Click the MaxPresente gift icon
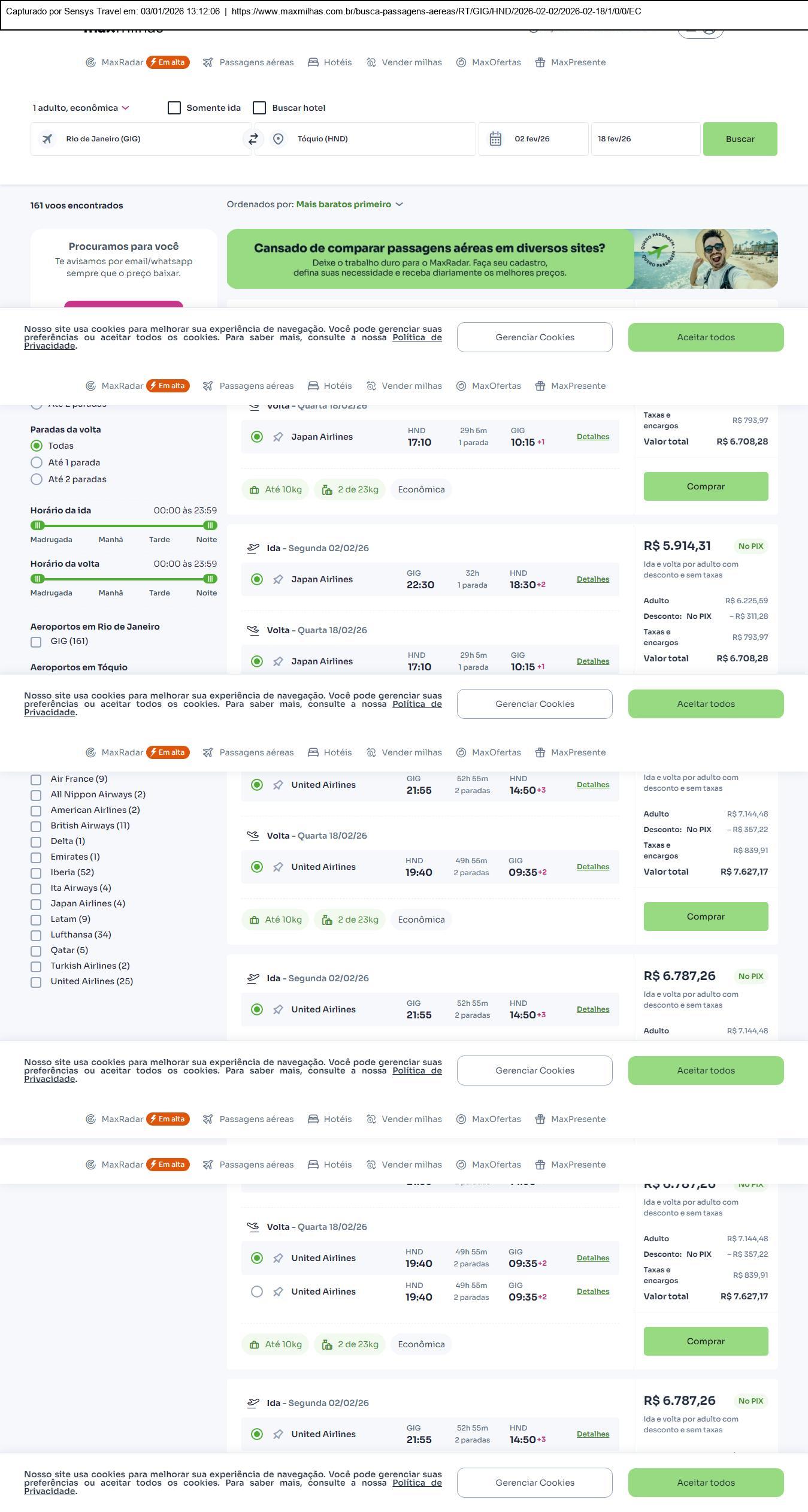The height and width of the screenshot is (1512, 808). coord(540,62)
